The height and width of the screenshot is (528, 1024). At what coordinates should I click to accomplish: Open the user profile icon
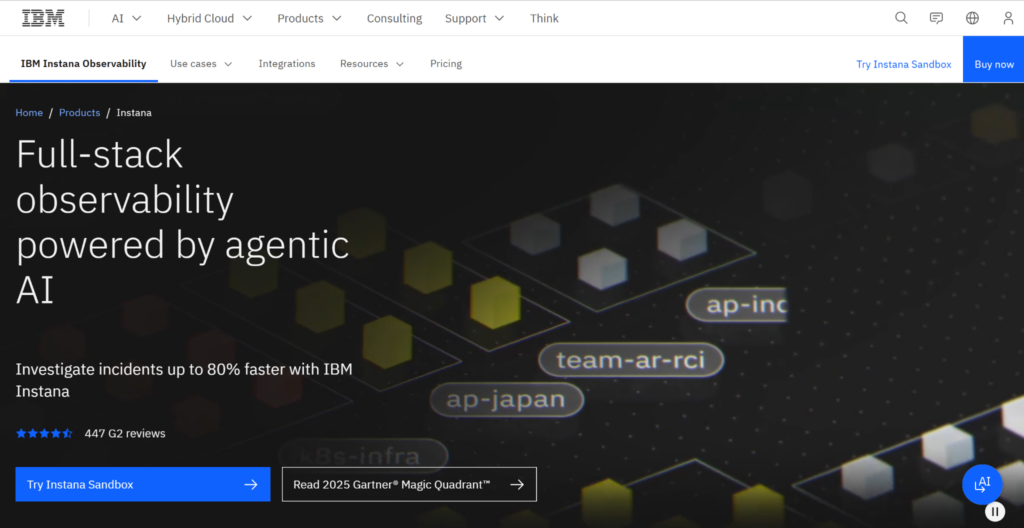pyautogui.click(x=1008, y=18)
